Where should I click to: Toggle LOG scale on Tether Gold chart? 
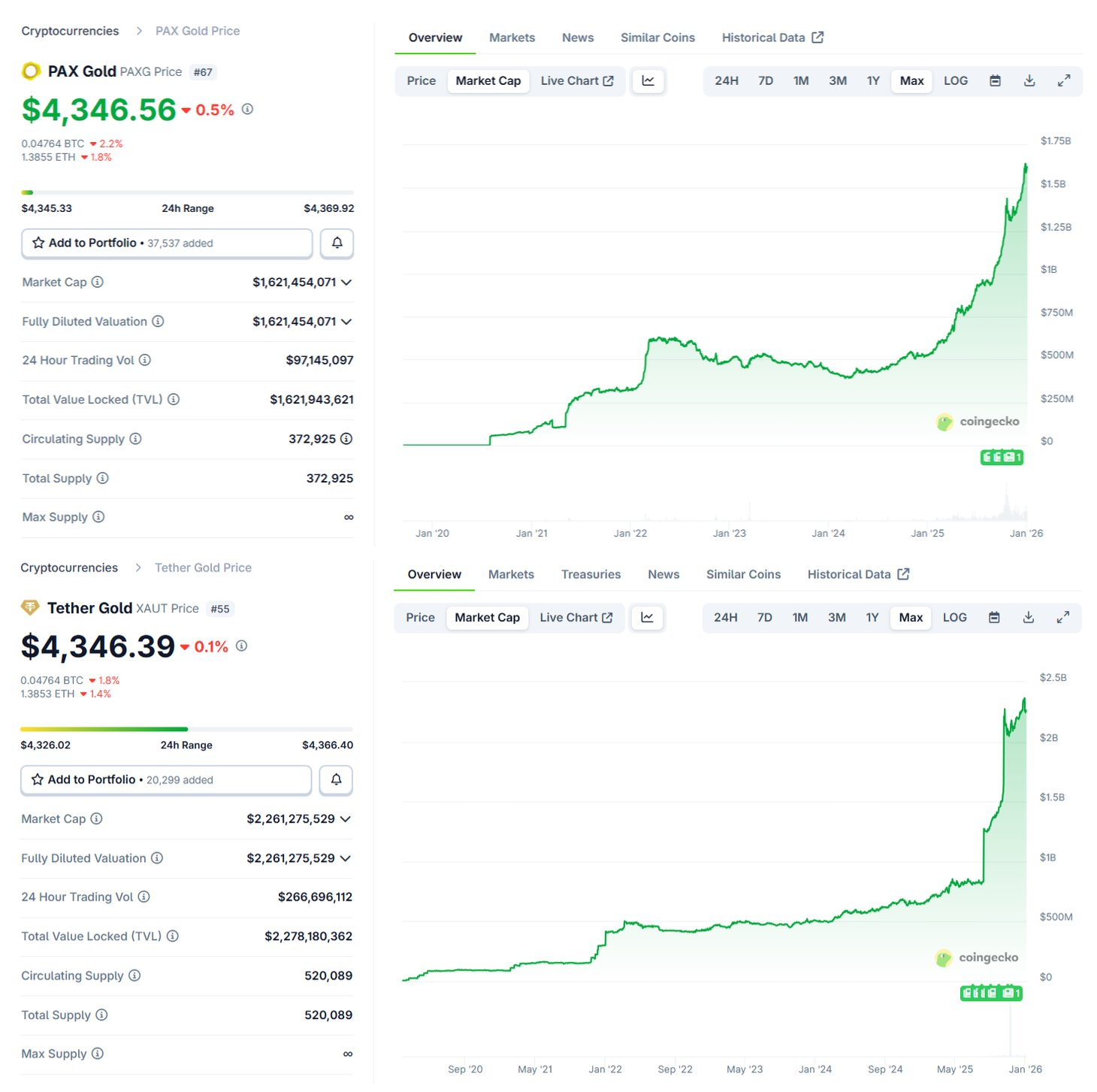tap(954, 618)
